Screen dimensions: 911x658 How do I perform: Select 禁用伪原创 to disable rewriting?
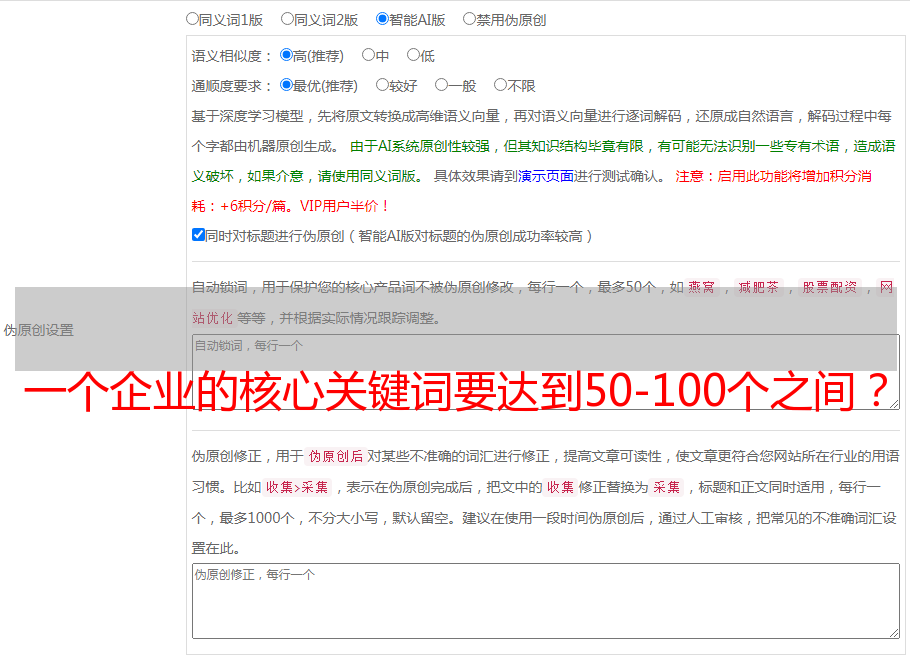(x=469, y=19)
